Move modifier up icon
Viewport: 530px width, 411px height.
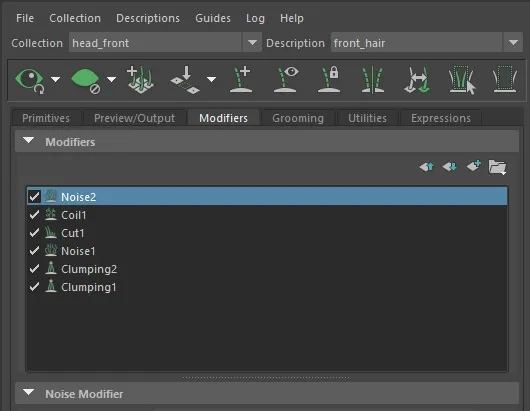coord(427,167)
